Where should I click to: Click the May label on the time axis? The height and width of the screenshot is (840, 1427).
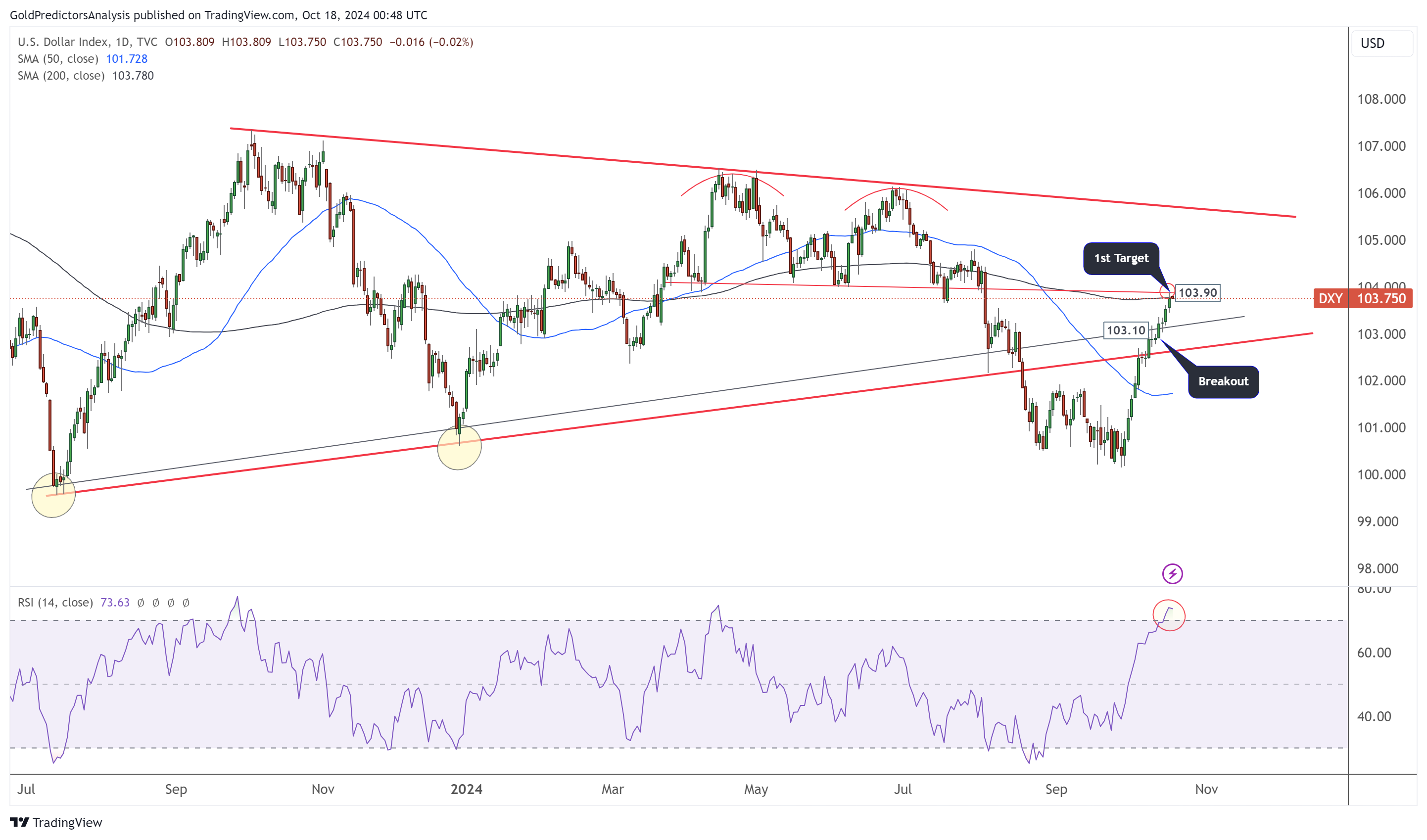click(756, 789)
